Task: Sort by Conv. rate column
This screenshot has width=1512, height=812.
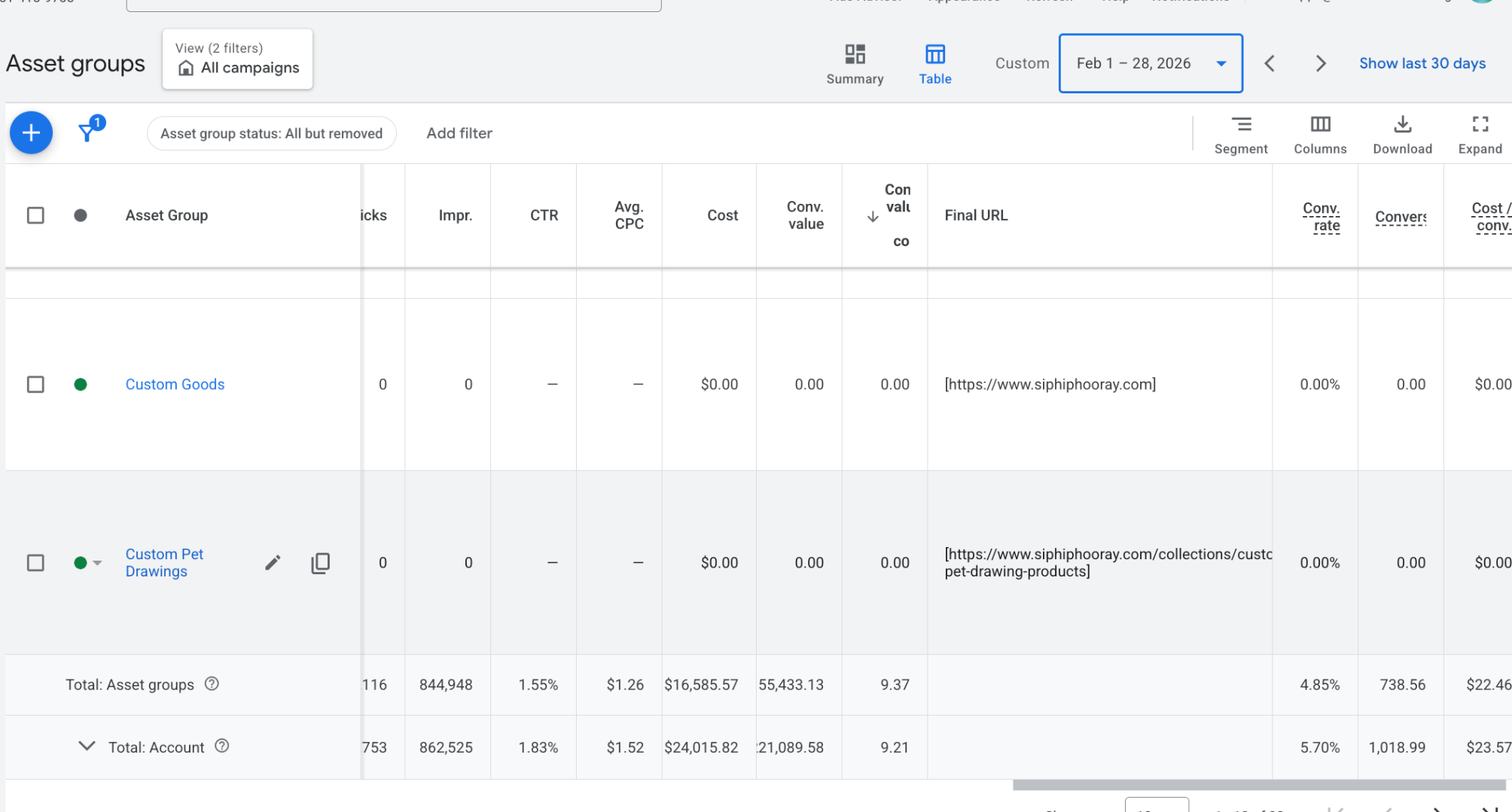Action: click(1321, 217)
